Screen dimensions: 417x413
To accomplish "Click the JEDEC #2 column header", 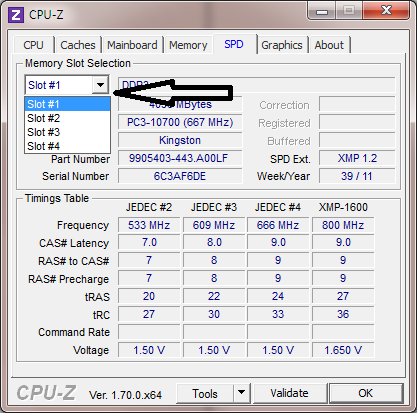I will coord(149,207).
